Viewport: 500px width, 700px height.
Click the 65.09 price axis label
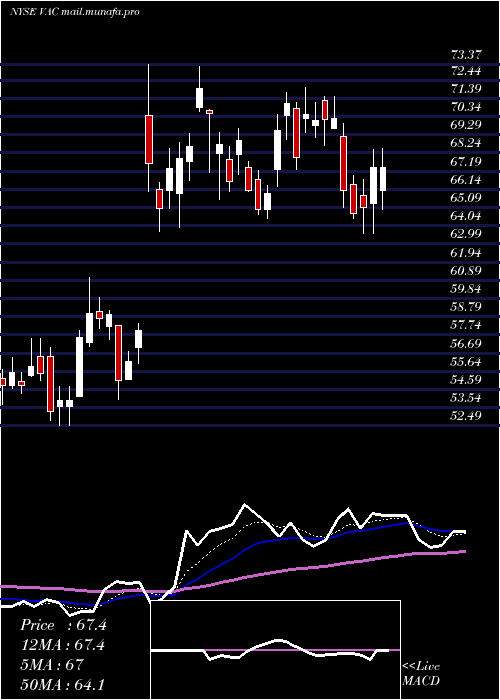point(467,198)
